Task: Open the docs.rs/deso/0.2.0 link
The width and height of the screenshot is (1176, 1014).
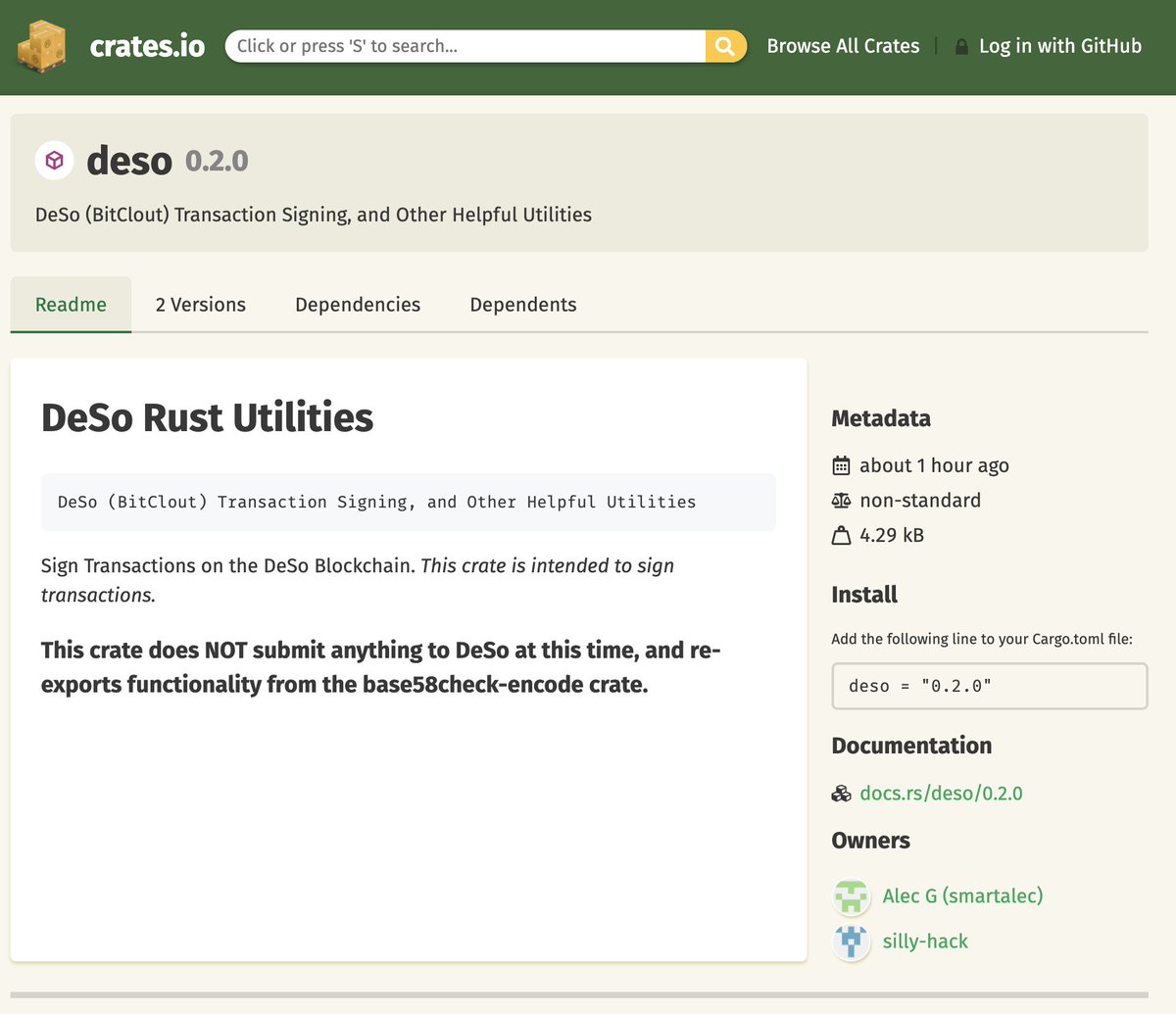Action: click(x=941, y=794)
